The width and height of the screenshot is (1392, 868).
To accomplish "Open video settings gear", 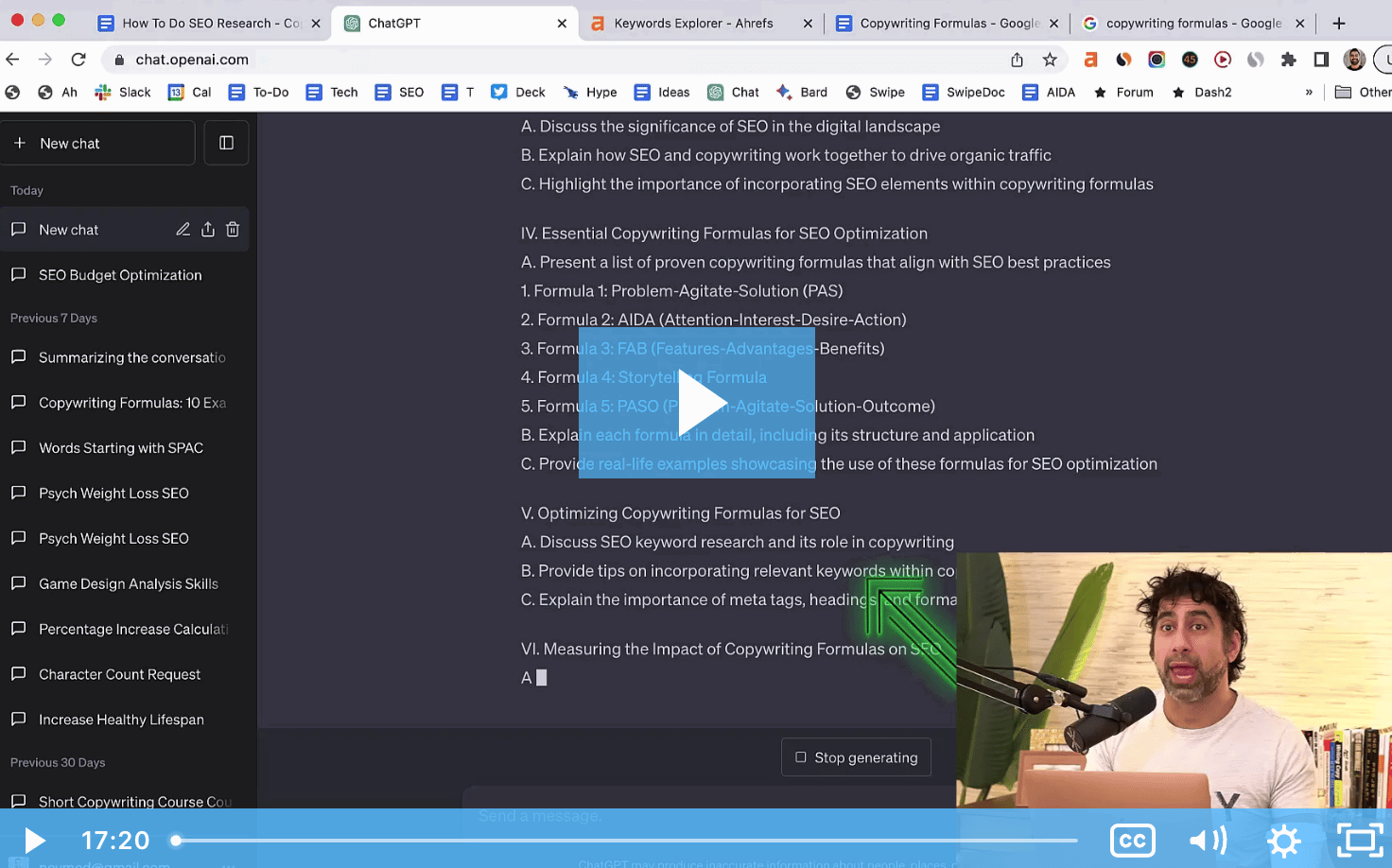I will [x=1284, y=841].
